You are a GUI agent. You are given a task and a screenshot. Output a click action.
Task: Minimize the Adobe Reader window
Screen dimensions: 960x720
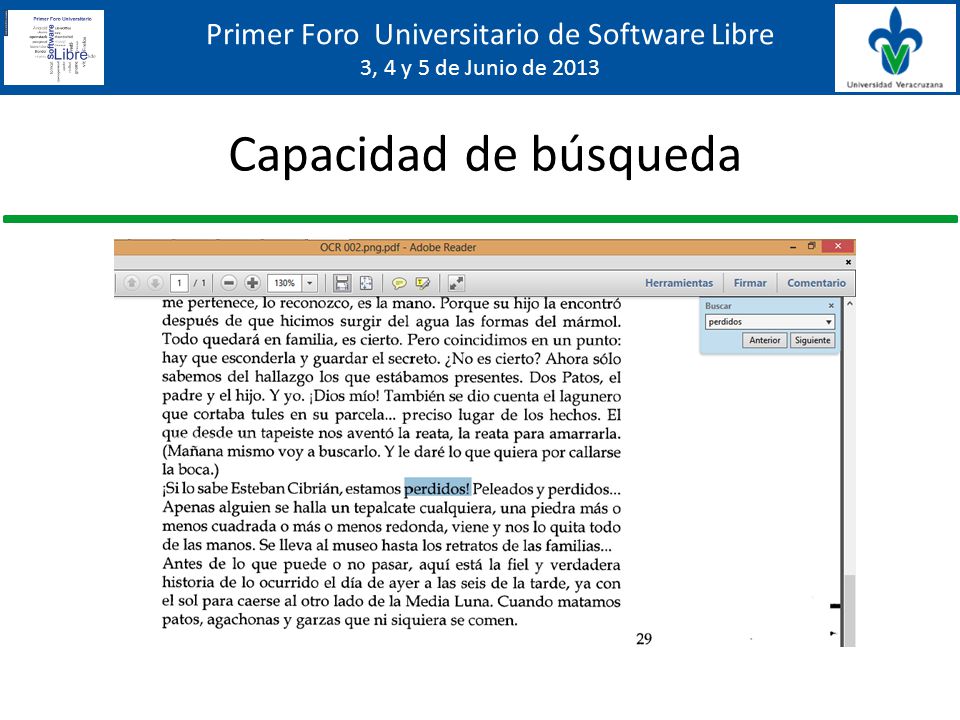pos(793,247)
